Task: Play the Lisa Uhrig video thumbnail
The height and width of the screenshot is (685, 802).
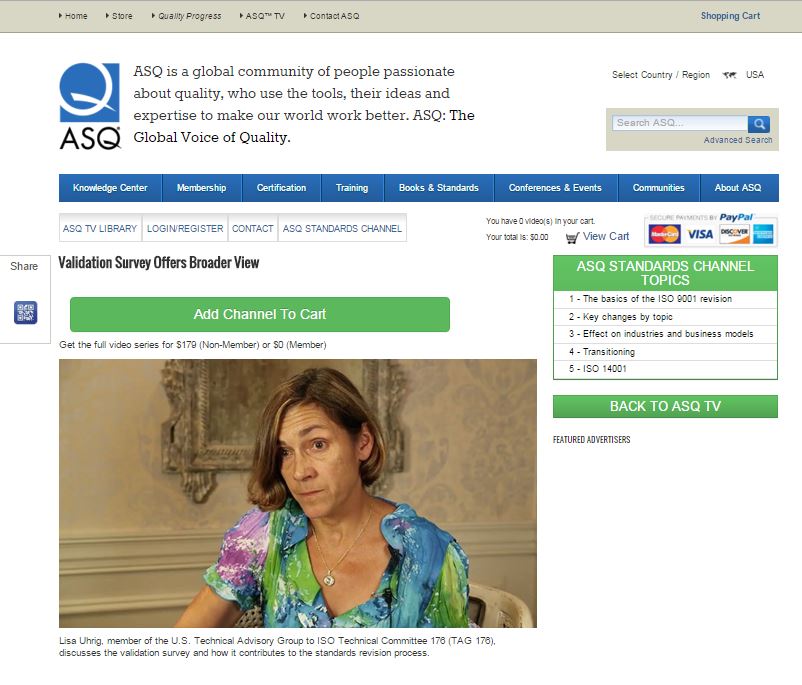Action: (x=298, y=493)
